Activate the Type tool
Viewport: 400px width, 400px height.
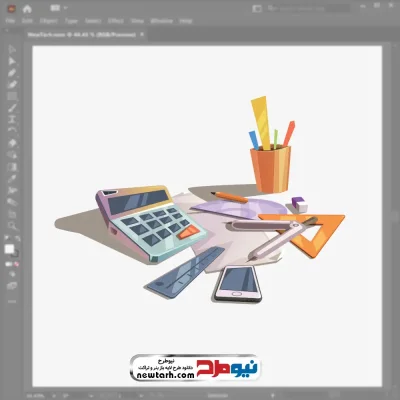coord(12,119)
